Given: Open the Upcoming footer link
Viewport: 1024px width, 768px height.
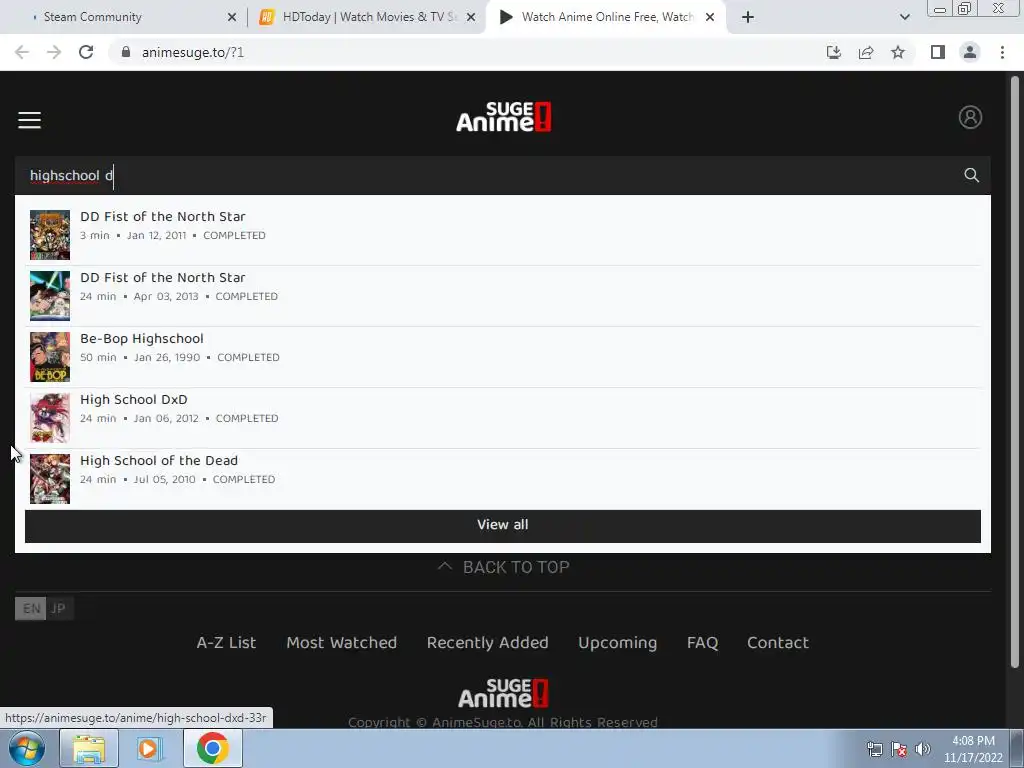Looking at the screenshot, I should pos(617,643).
